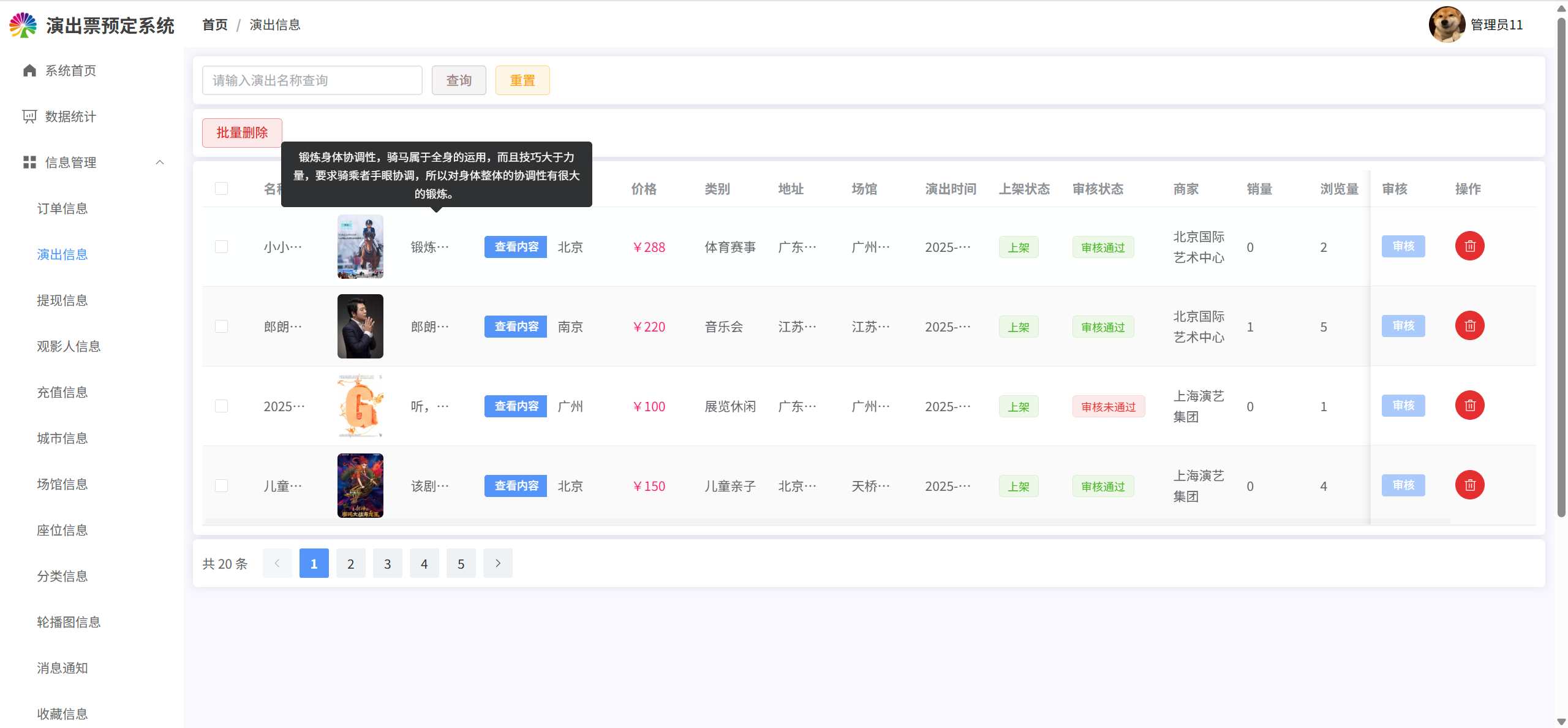Go to next page arrow
Viewport: 1568px width, 728px height.
click(497, 563)
